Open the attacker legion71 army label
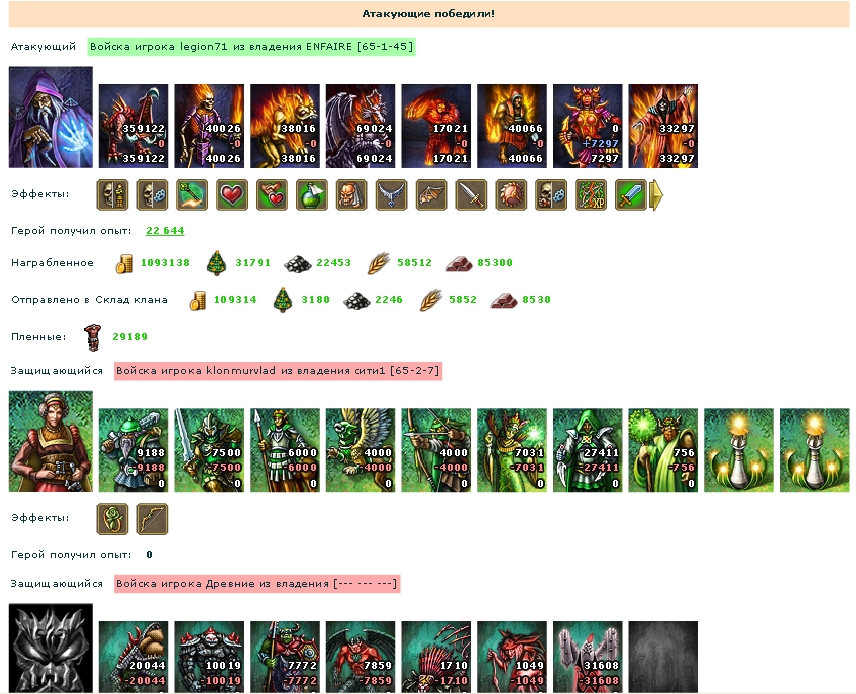 [252, 46]
